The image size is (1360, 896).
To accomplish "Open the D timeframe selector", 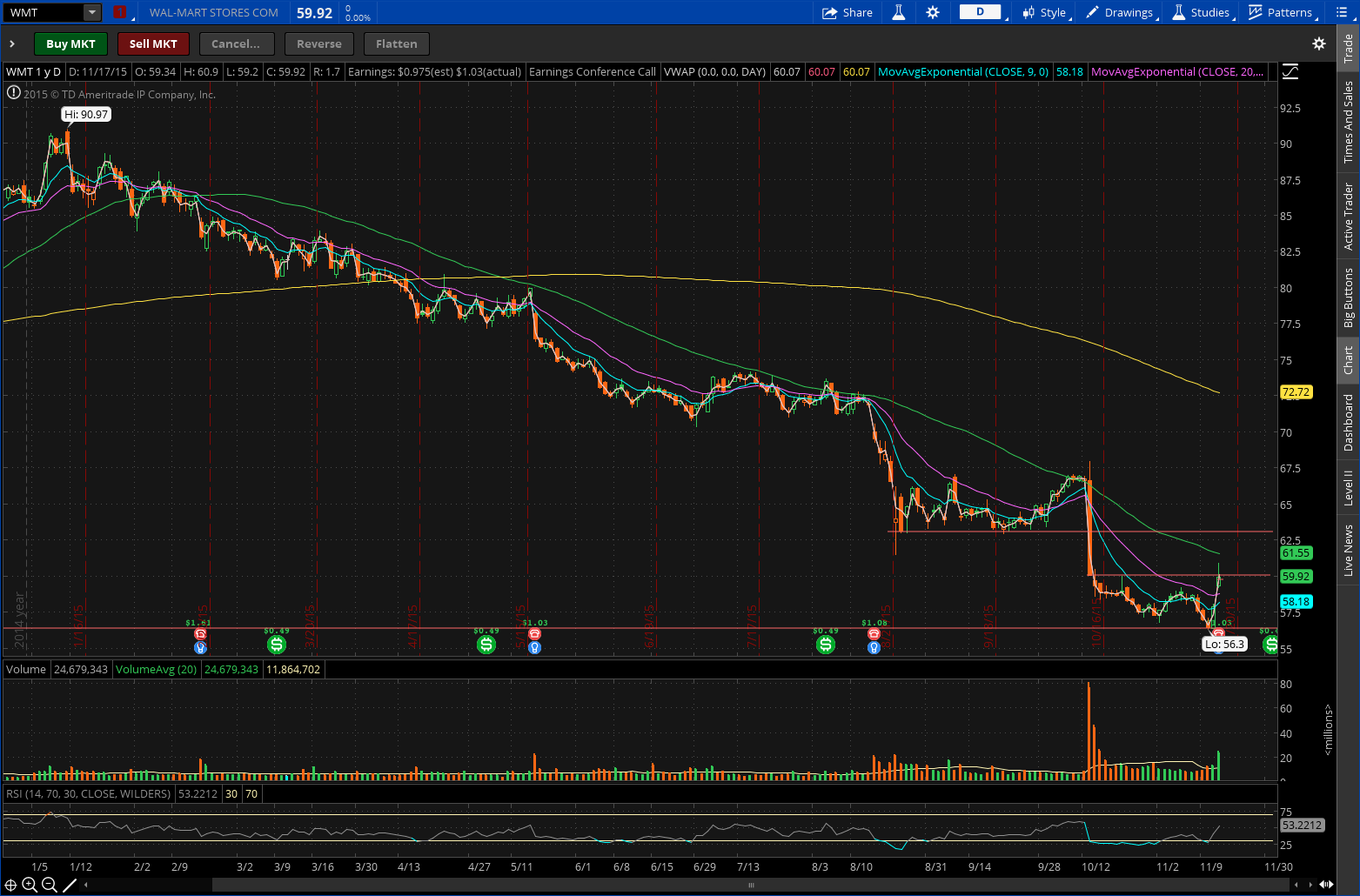I will pos(981,12).
